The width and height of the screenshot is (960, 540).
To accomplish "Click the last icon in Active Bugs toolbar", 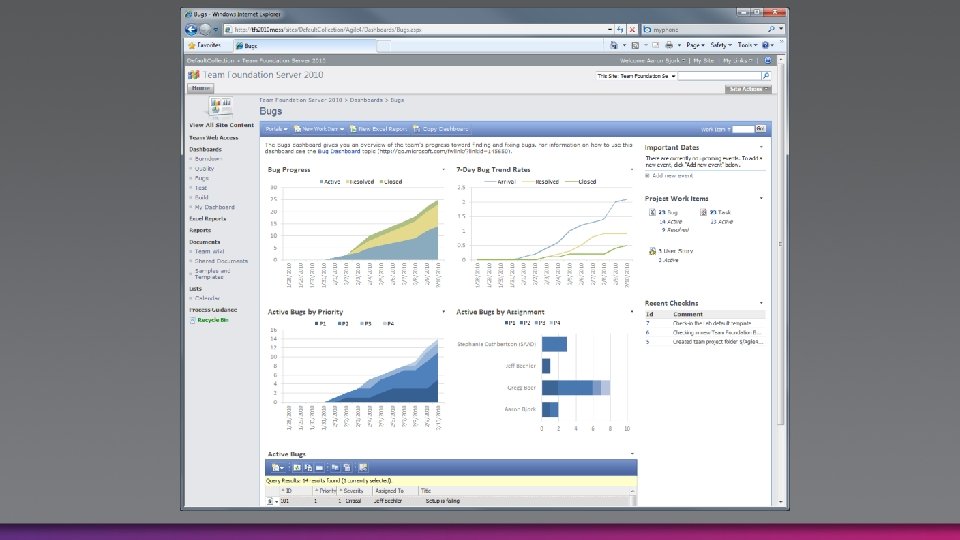I will (363, 468).
